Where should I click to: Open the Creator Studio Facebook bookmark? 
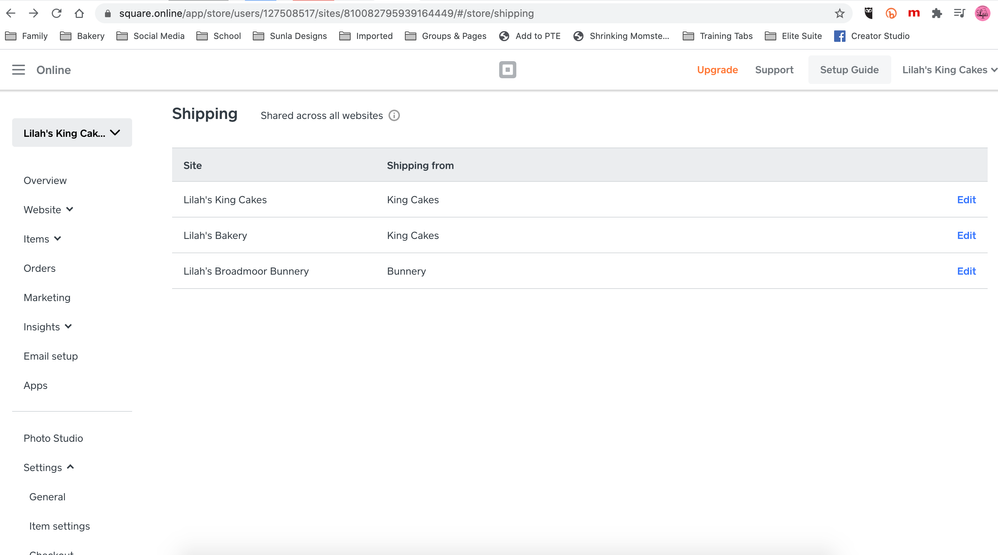tap(871, 36)
